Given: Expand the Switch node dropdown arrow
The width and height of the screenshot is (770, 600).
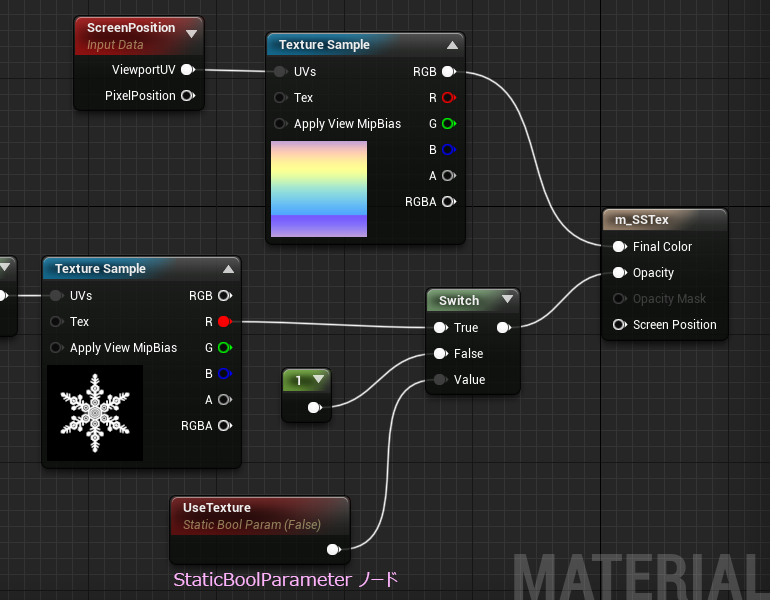Looking at the screenshot, I should [507, 299].
